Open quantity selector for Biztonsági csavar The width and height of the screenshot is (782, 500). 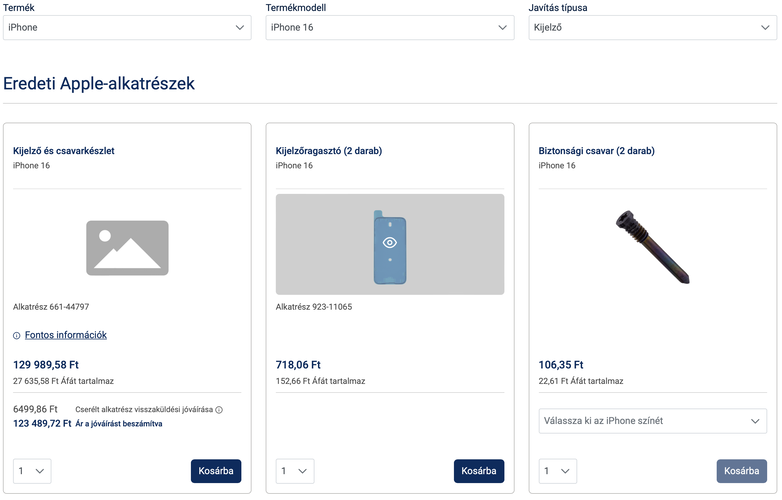coord(558,471)
